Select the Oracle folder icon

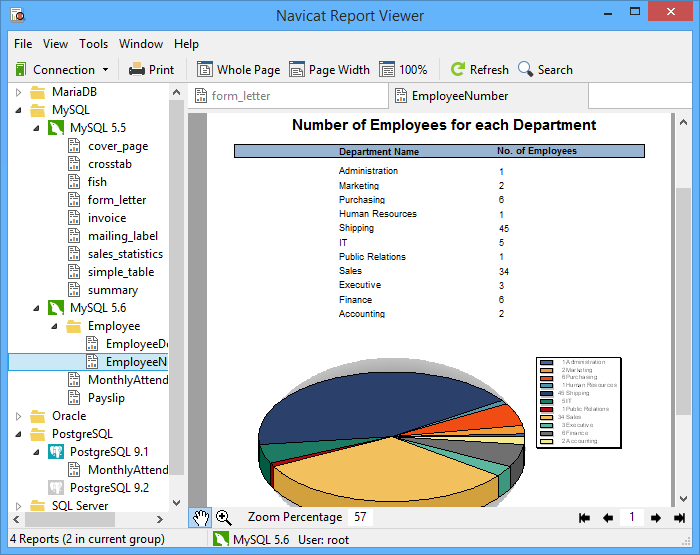pos(38,416)
